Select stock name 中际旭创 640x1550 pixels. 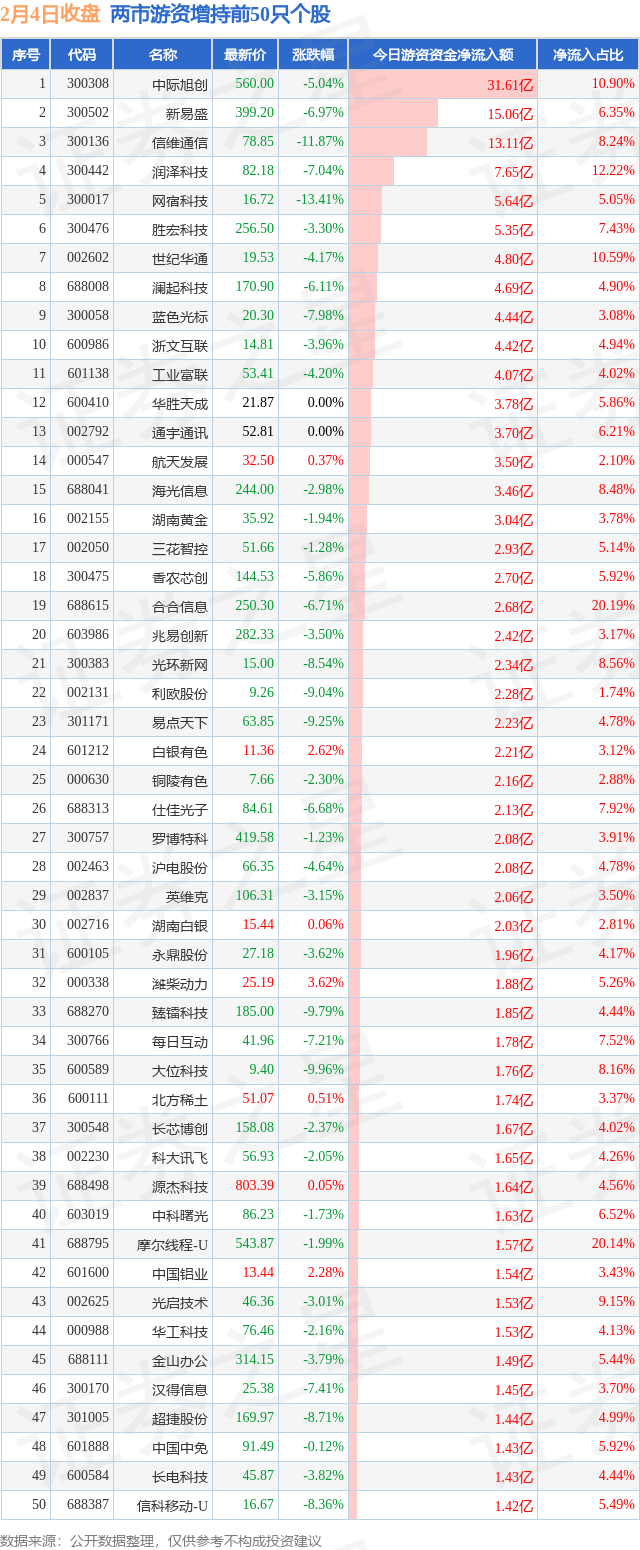tap(180, 85)
